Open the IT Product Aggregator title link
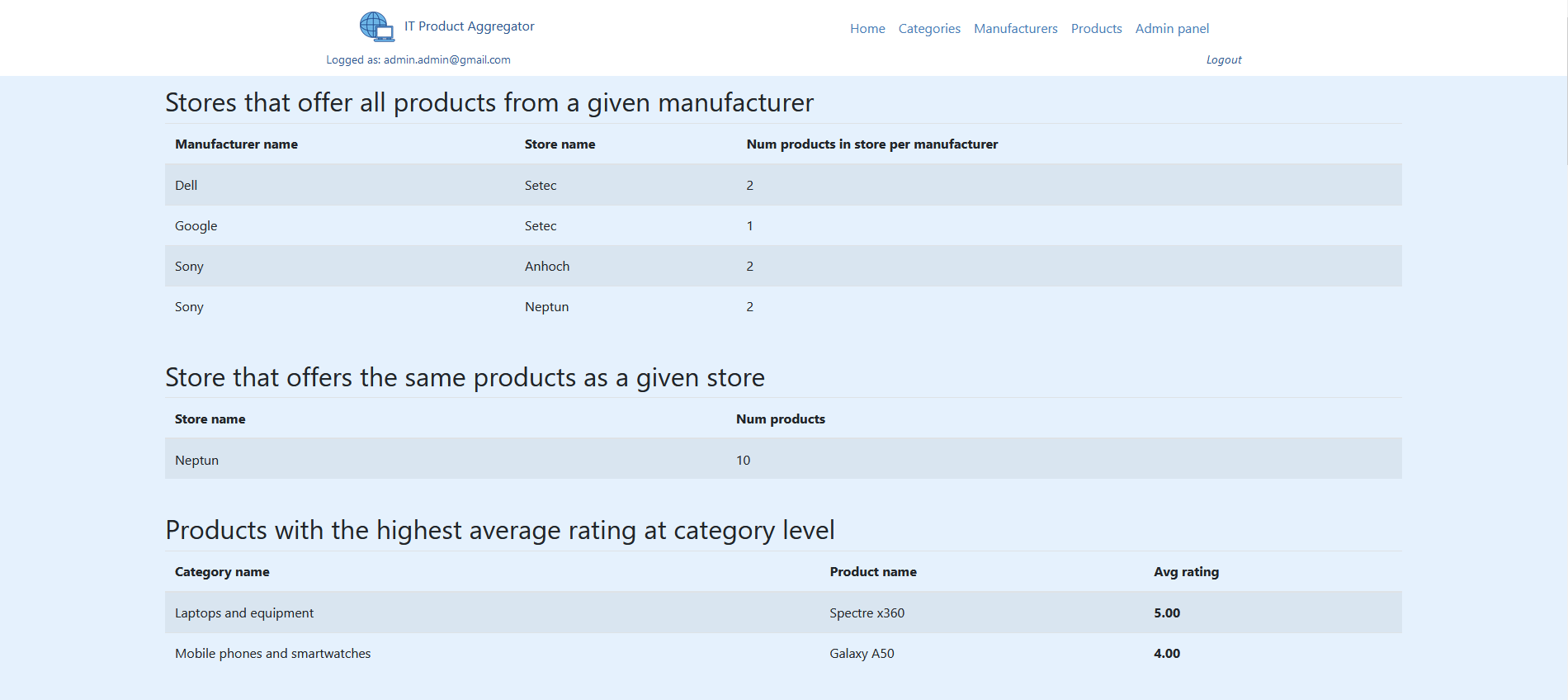 click(469, 26)
